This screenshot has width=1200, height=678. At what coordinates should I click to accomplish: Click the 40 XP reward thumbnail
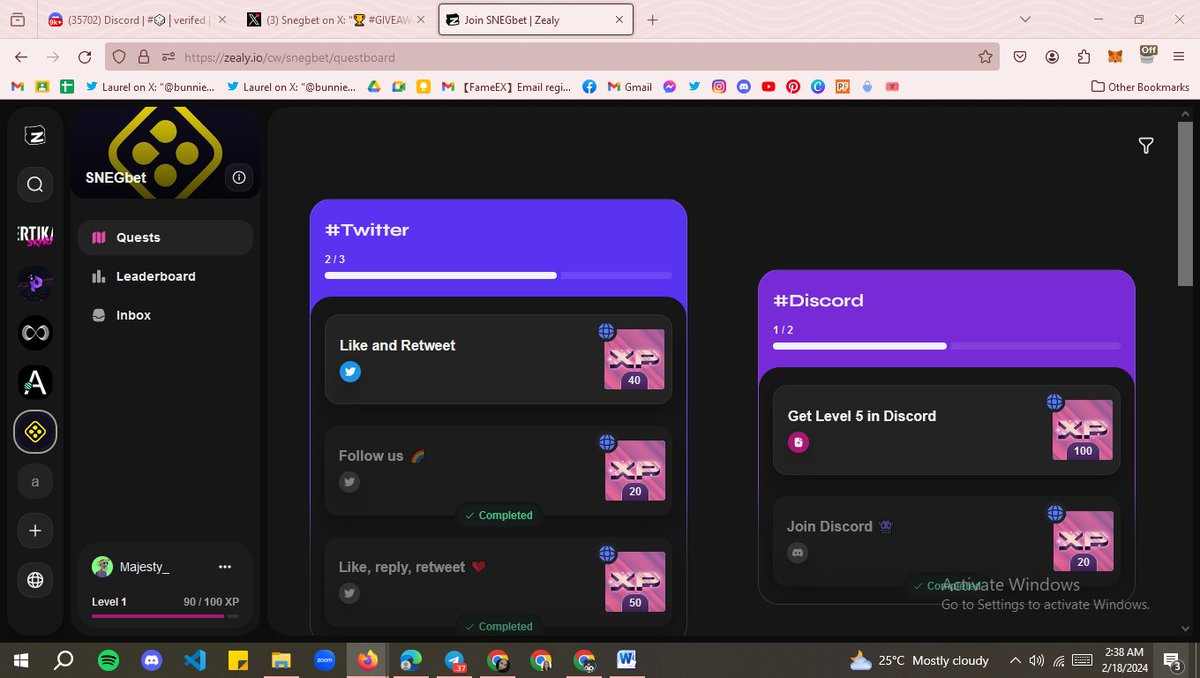coord(634,359)
